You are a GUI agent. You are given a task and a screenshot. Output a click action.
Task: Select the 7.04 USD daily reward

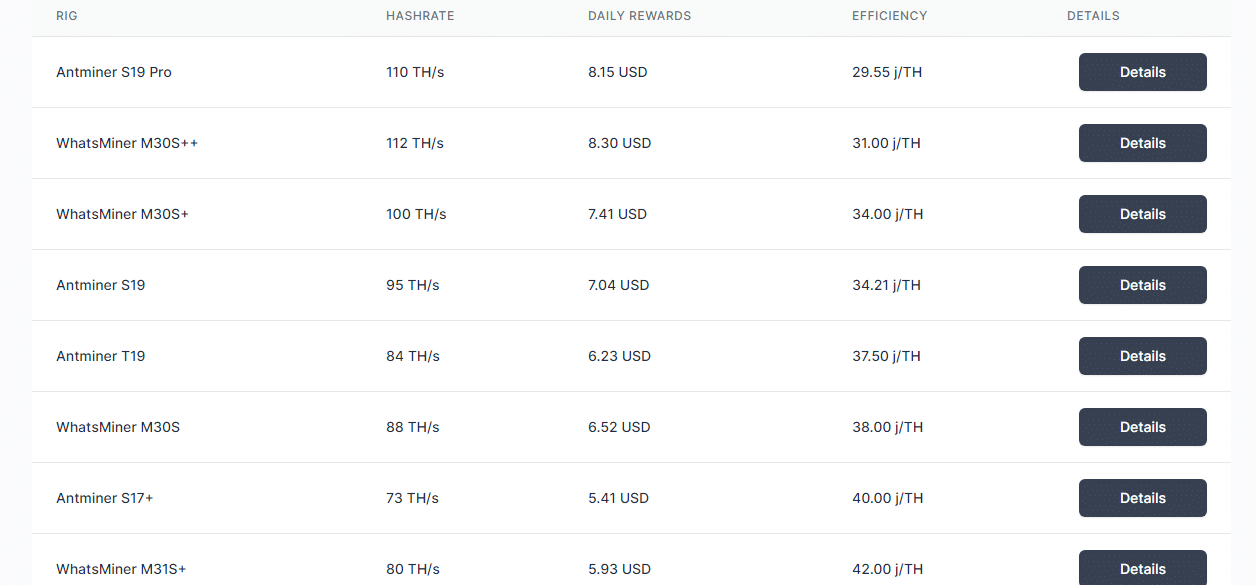coord(618,285)
